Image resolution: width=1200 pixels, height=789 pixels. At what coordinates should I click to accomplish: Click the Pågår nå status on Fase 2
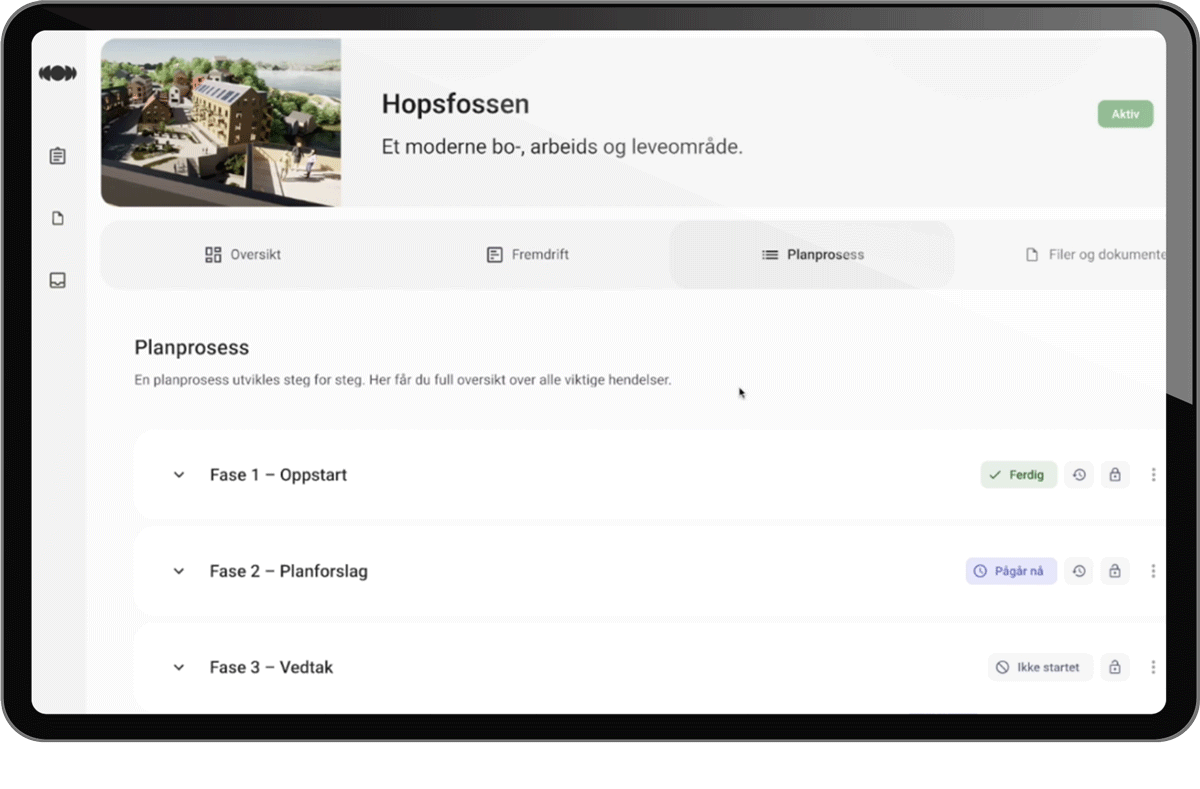pos(1011,571)
